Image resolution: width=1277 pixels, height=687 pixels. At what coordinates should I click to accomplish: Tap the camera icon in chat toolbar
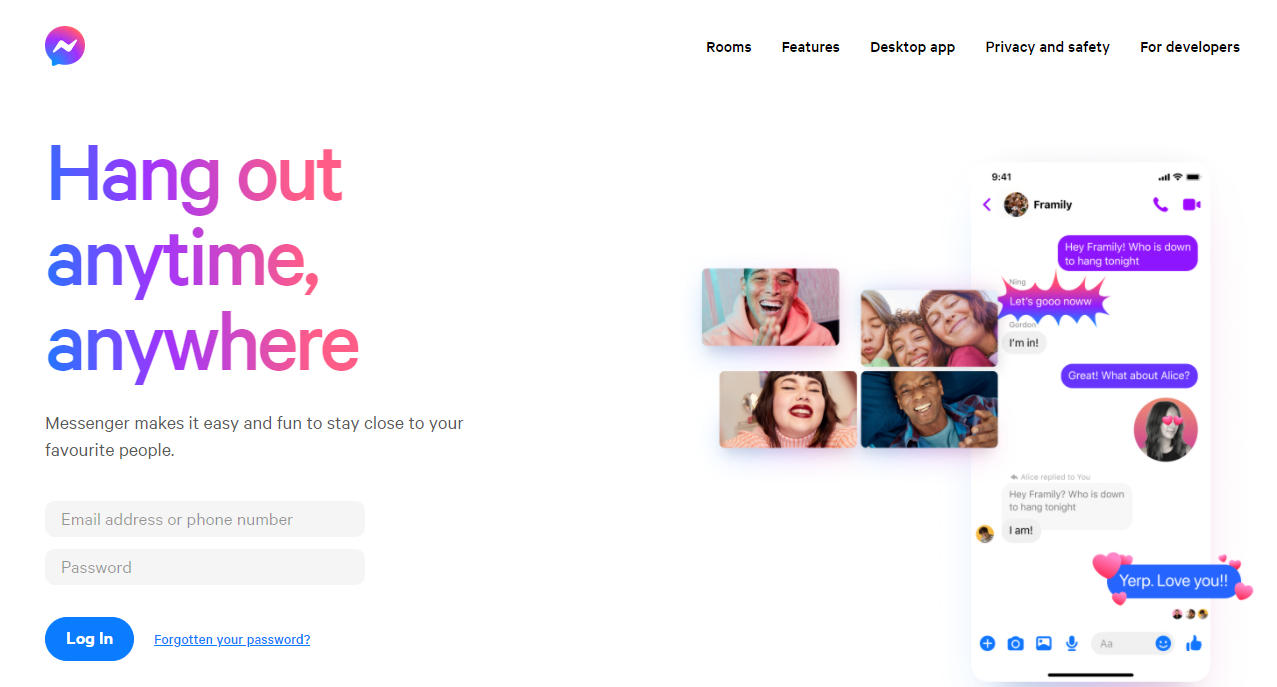[x=1015, y=643]
